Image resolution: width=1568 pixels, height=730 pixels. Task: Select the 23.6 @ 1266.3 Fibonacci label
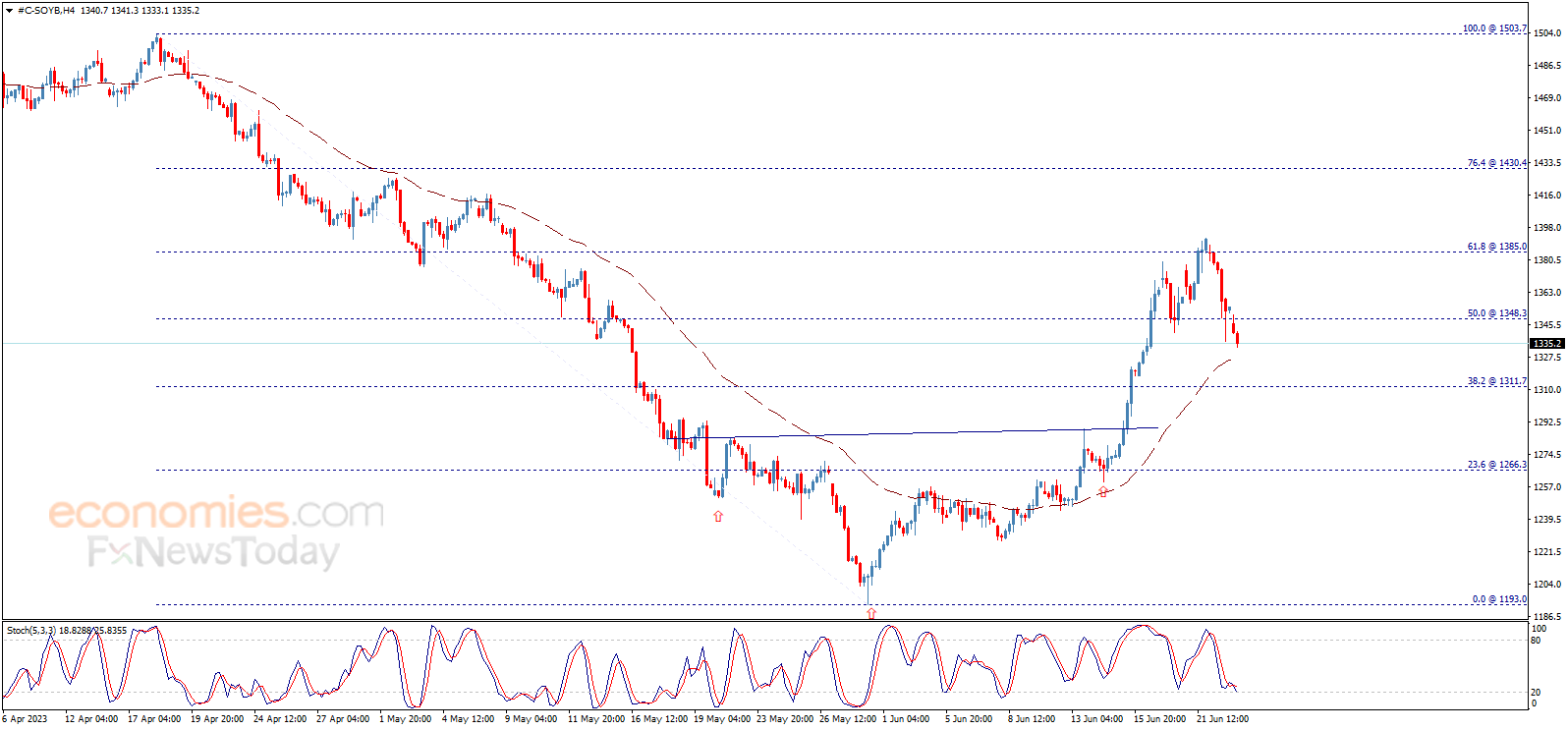1497,465
